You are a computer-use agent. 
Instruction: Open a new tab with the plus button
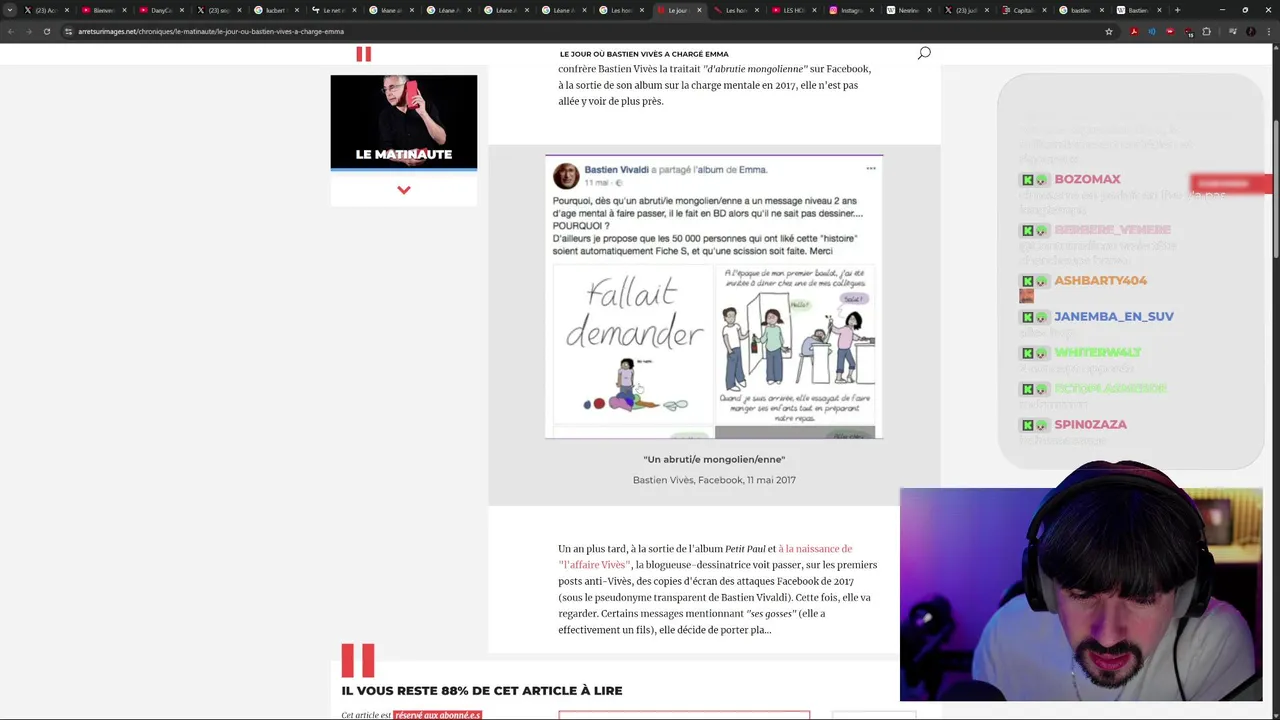point(1177,10)
